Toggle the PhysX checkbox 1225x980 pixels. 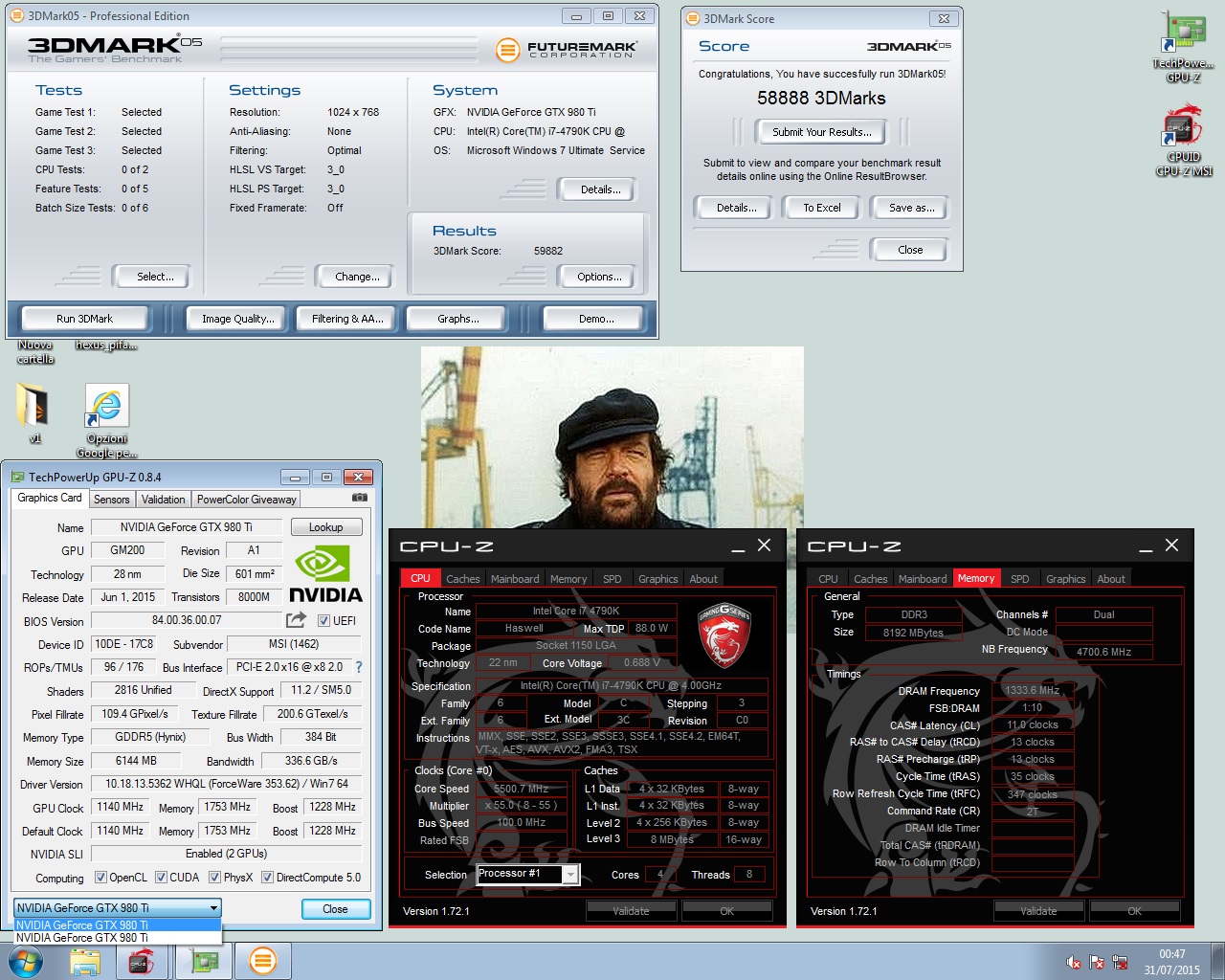click(x=214, y=877)
